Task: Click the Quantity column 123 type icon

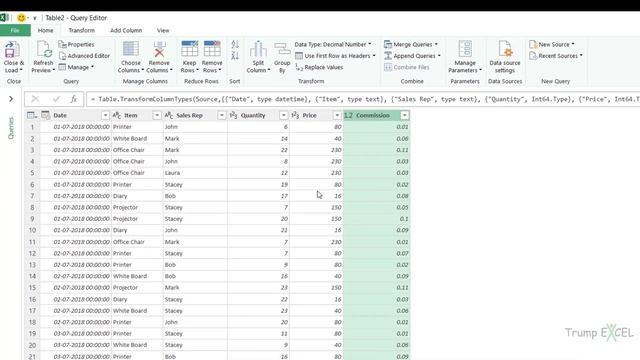Action: point(233,115)
